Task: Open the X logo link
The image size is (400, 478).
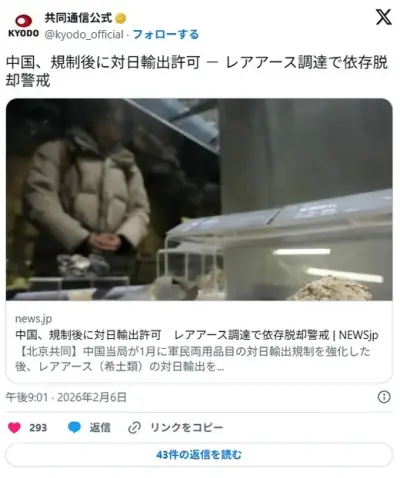Action: tap(383, 17)
